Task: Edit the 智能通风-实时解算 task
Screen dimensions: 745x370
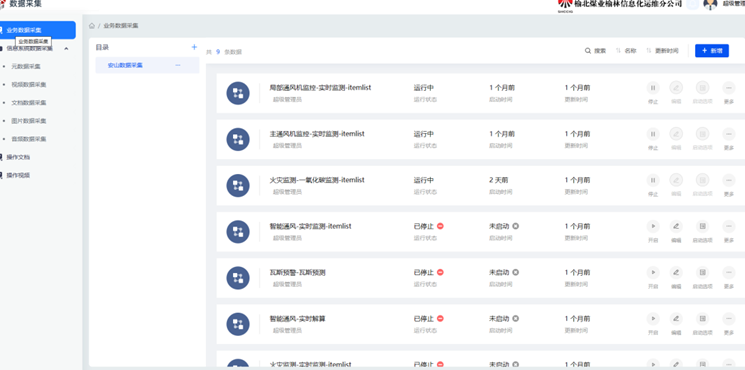Action: (676, 319)
